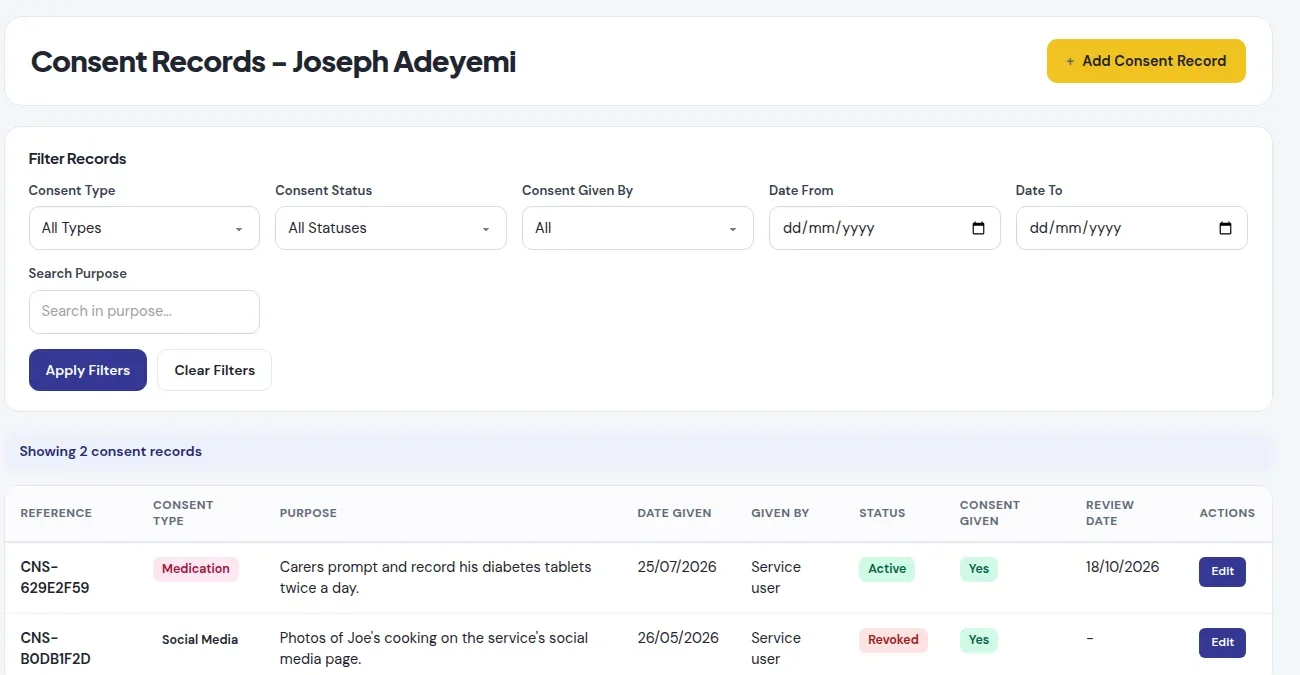Viewport: 1300px width, 675px height.
Task: Clear all filters
Action: coord(215,370)
